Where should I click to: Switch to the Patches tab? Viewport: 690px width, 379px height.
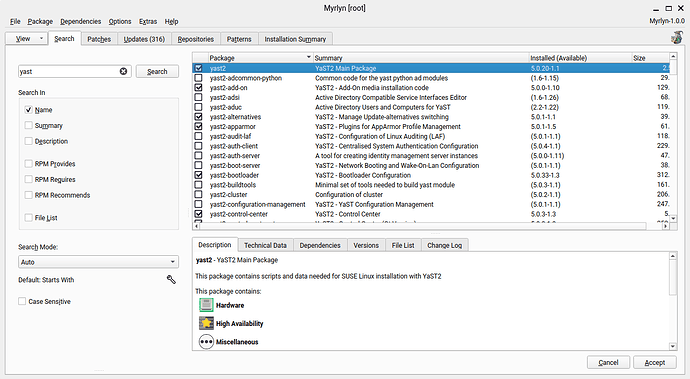pyautogui.click(x=99, y=39)
